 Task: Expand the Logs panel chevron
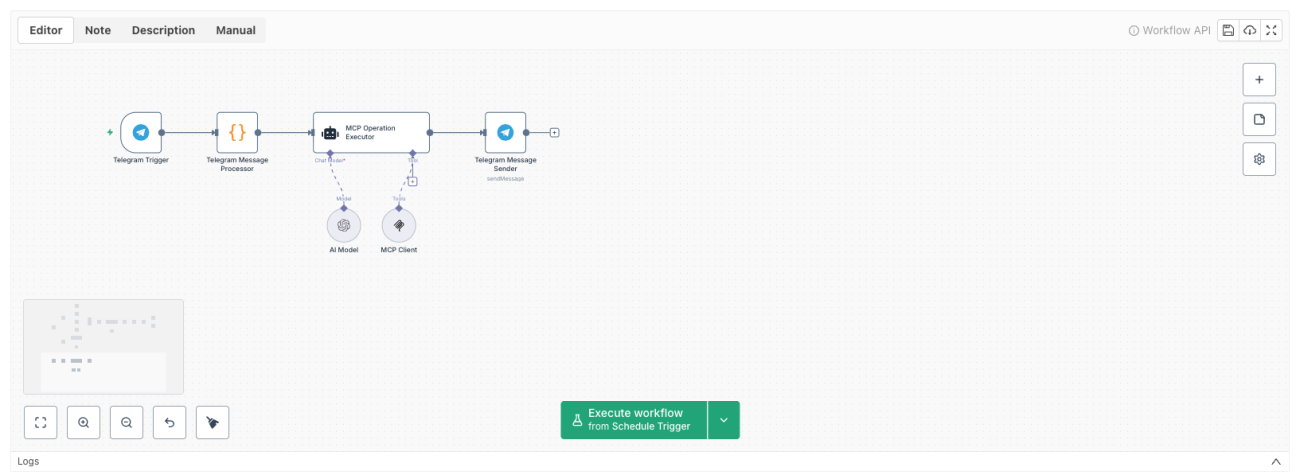click(x=1275, y=462)
